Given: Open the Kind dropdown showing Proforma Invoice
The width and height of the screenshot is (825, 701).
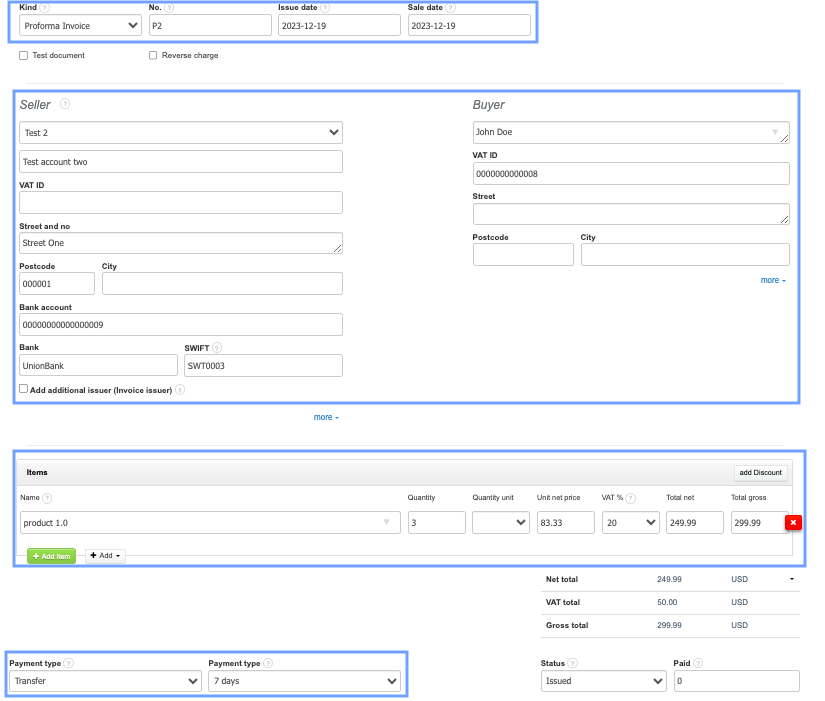Looking at the screenshot, I should tap(80, 26).
